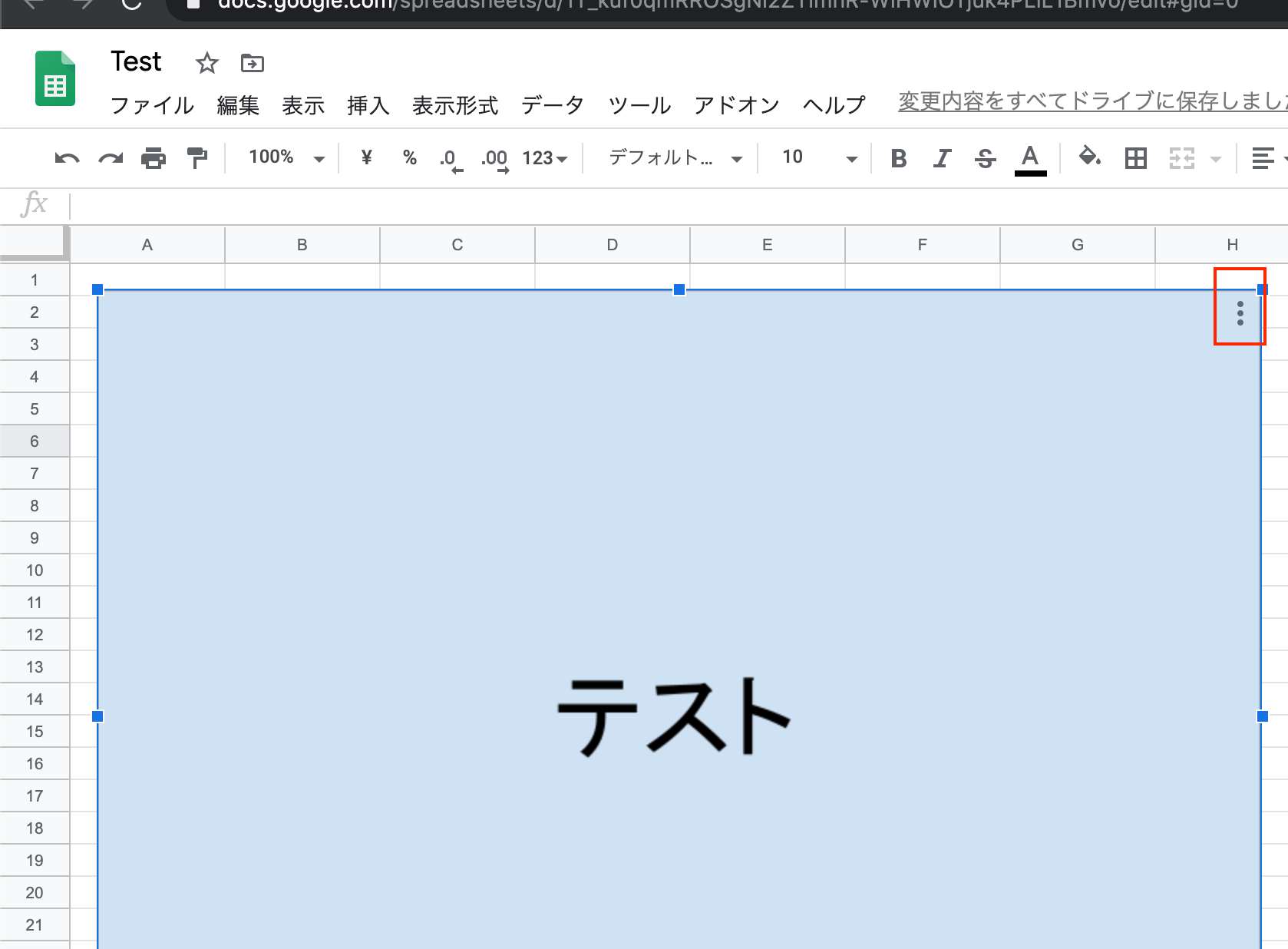
Task: Select row 15 header
Action: click(35, 732)
